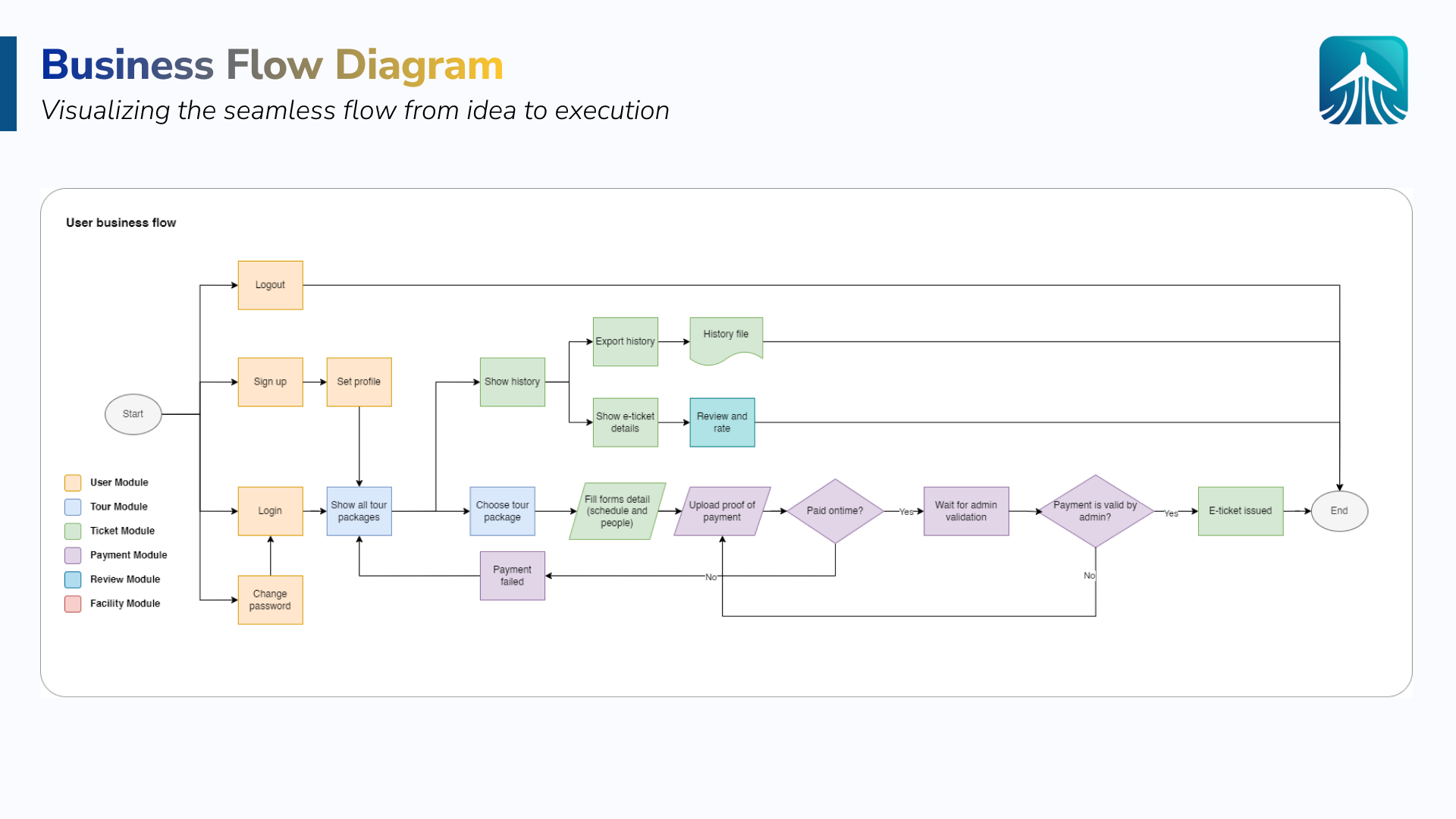Click the airplane logo icon
Viewport: 1456px width, 819px height.
(x=1363, y=80)
